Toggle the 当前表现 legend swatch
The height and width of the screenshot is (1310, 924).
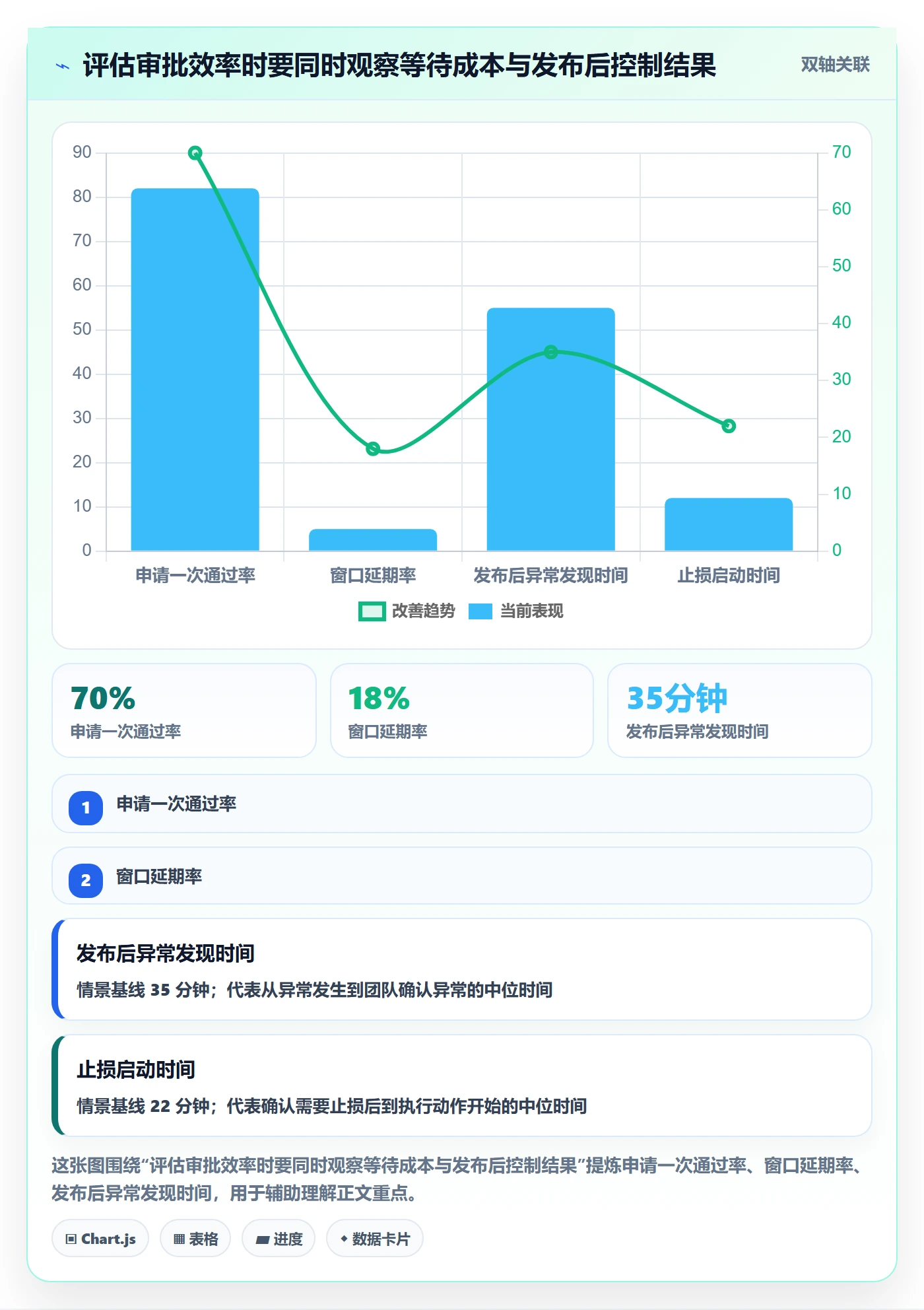tap(480, 611)
